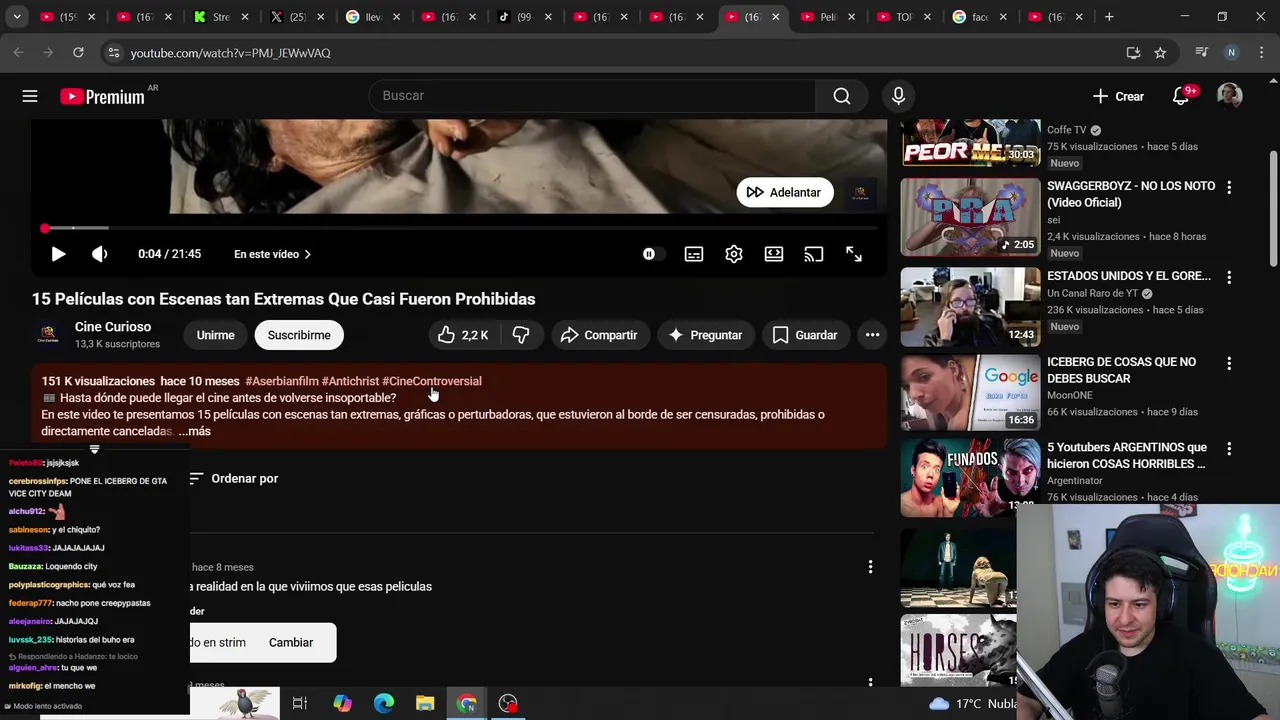1280x720 pixels.
Task: Switch to the Google 'llev' tab
Action: 372,17
